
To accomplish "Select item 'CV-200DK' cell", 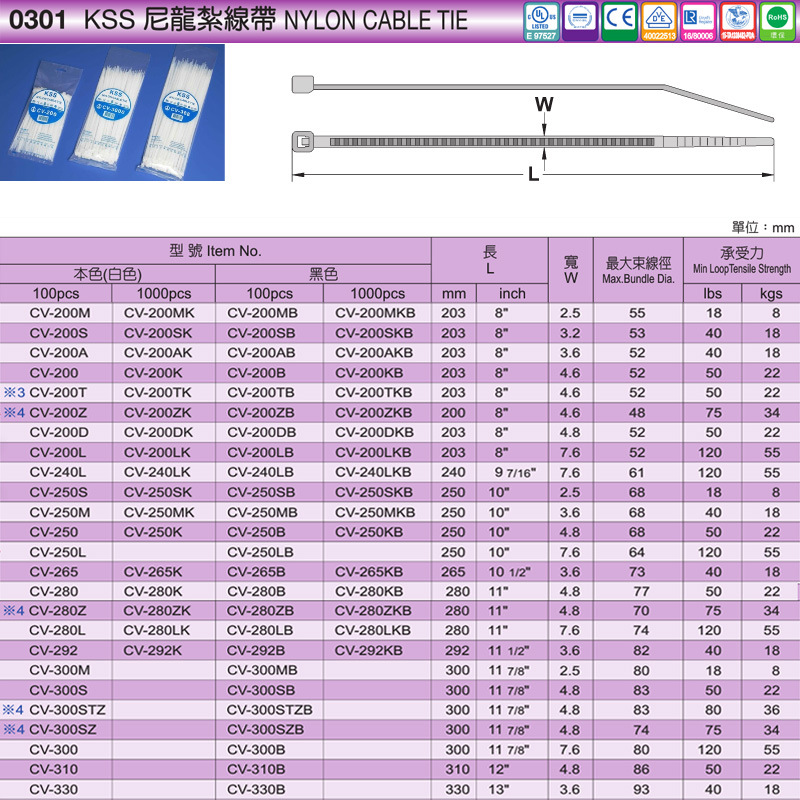I will tap(158, 433).
